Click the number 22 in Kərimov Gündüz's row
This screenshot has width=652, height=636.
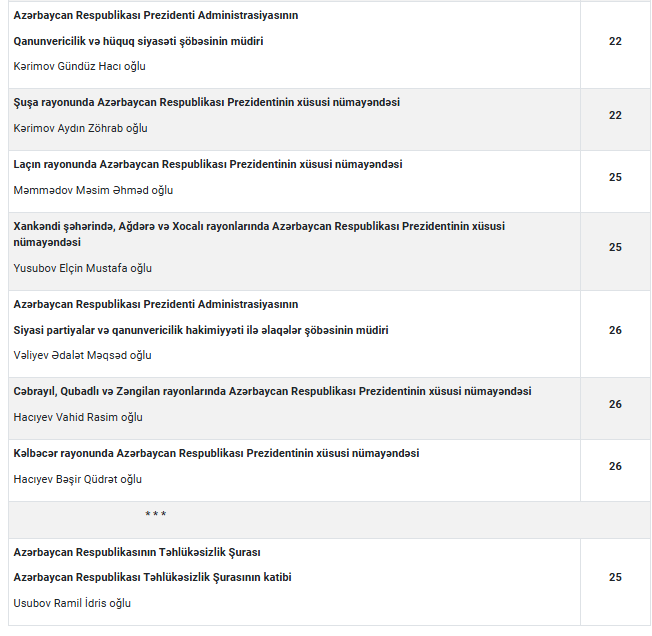pyautogui.click(x=615, y=41)
